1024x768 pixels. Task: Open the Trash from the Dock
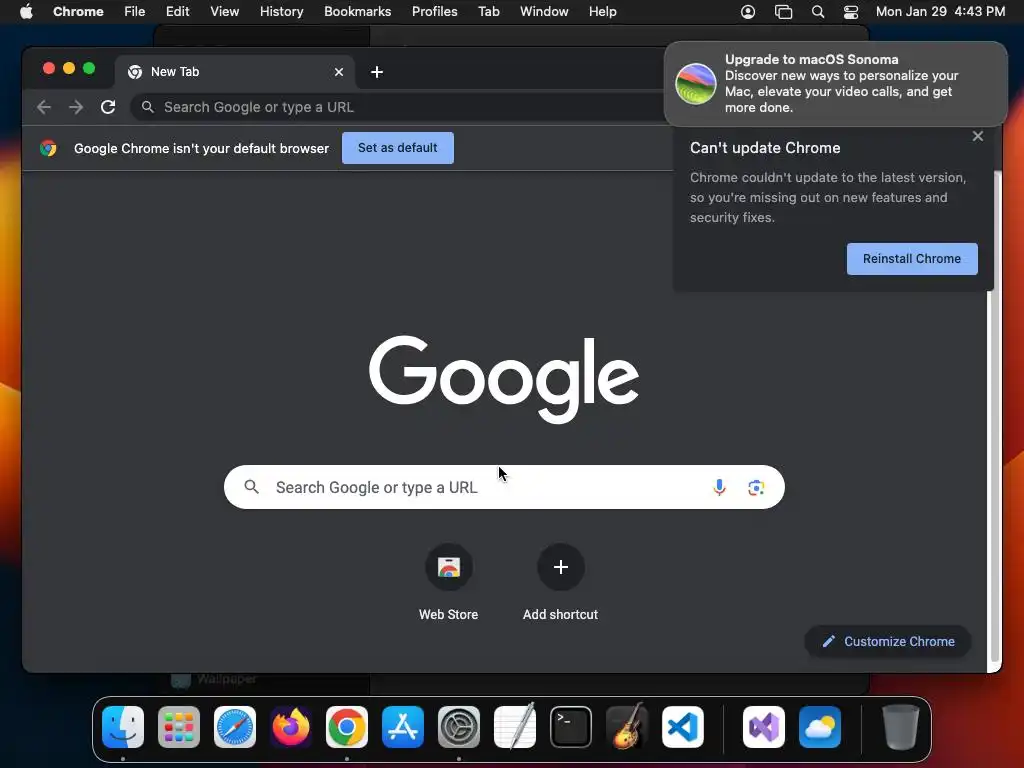901,727
